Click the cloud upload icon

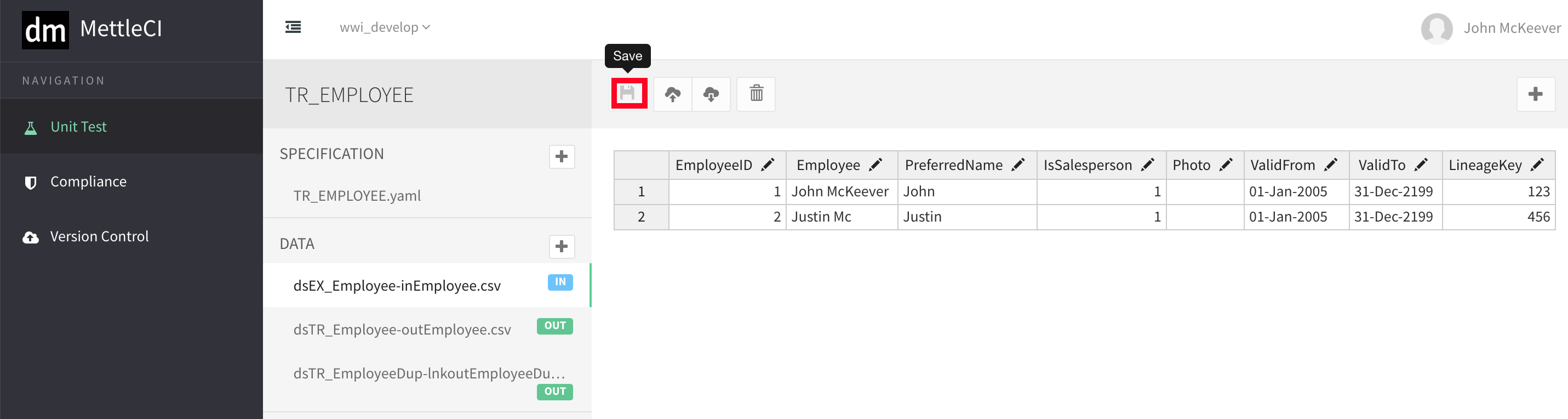click(672, 94)
